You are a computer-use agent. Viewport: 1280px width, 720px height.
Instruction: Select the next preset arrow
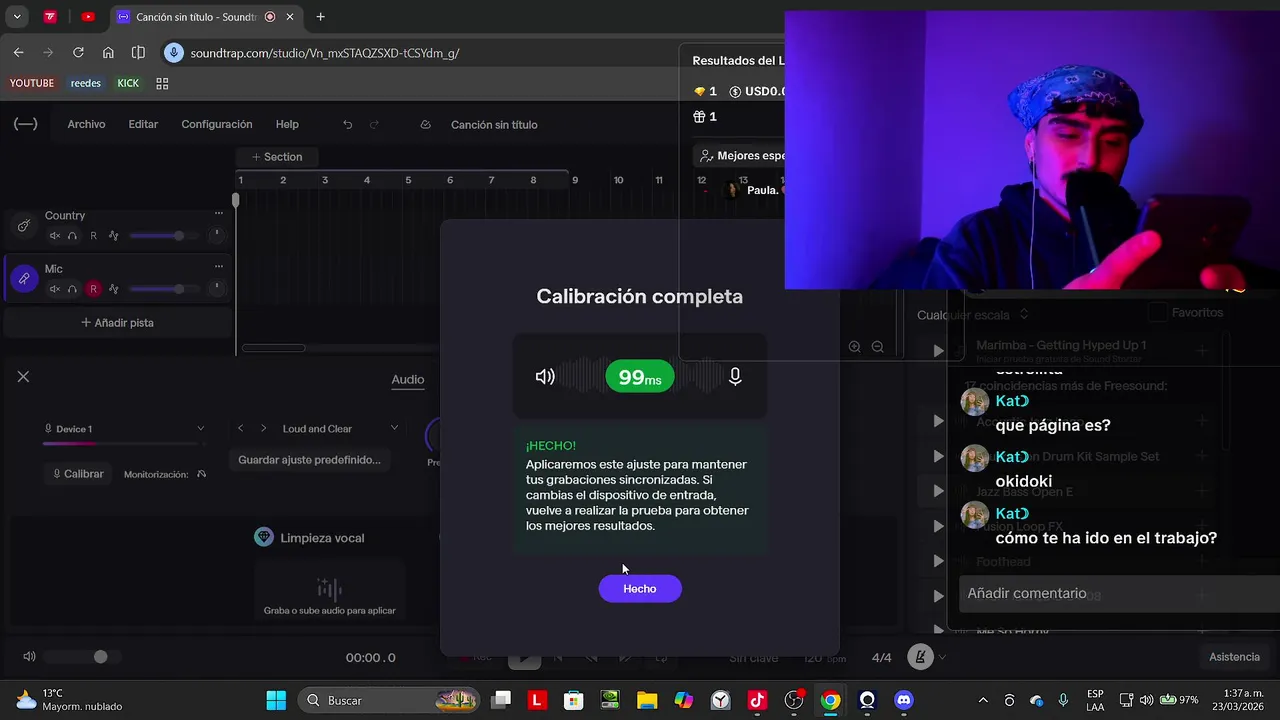[263, 428]
